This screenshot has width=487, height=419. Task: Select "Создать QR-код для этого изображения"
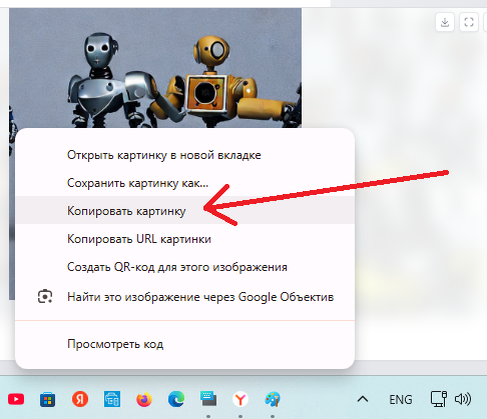coord(185,267)
